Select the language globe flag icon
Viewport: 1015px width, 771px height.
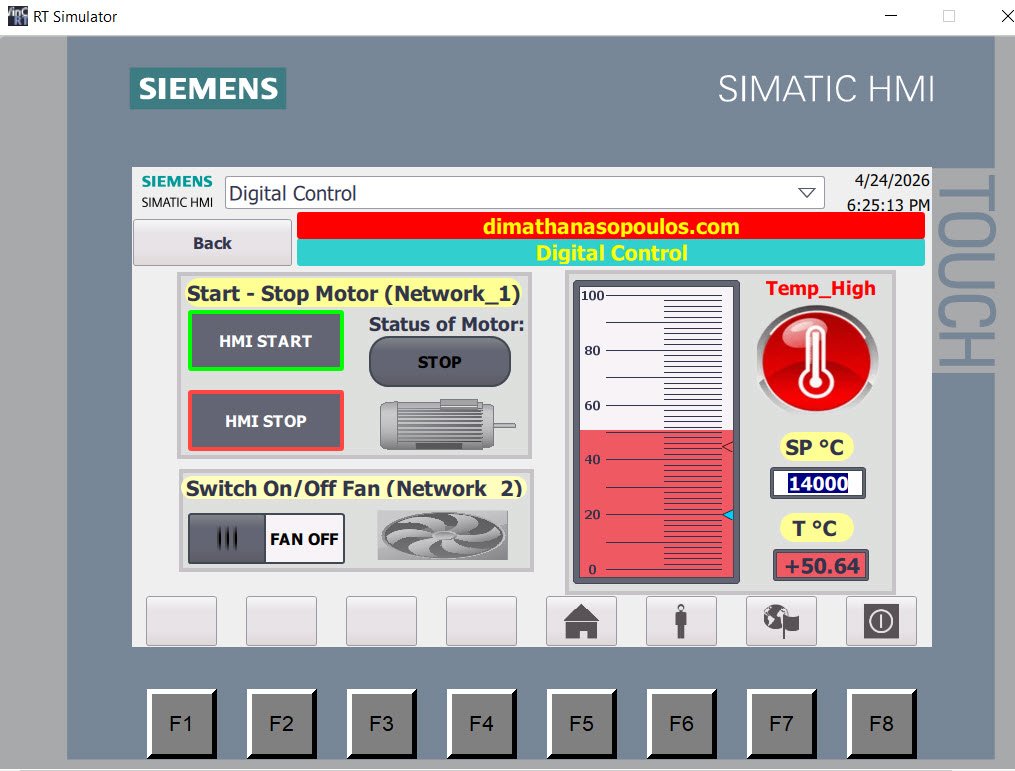click(x=781, y=621)
